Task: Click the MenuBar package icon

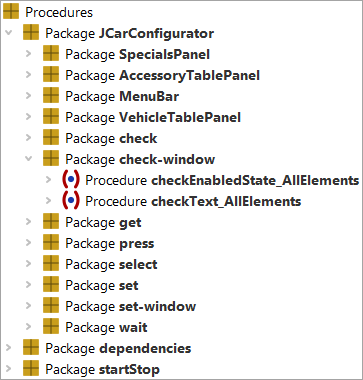Action: point(51,96)
